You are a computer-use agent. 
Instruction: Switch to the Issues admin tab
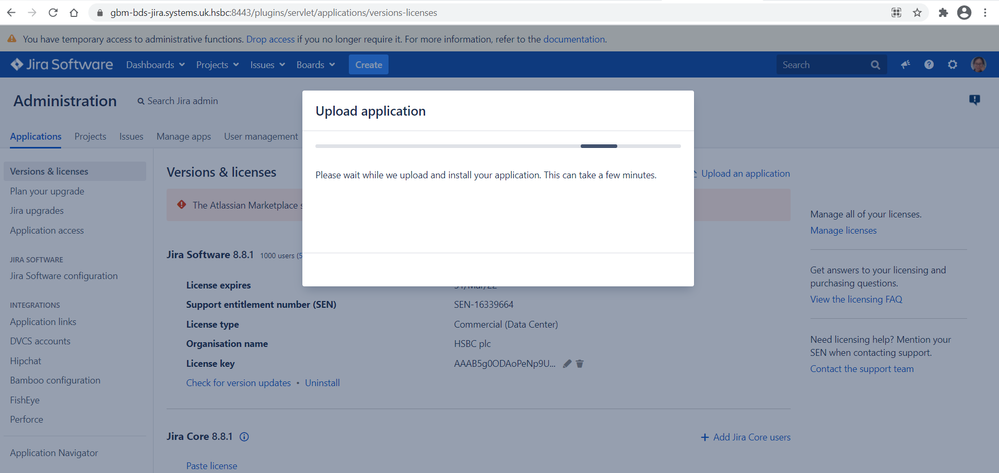coord(131,136)
